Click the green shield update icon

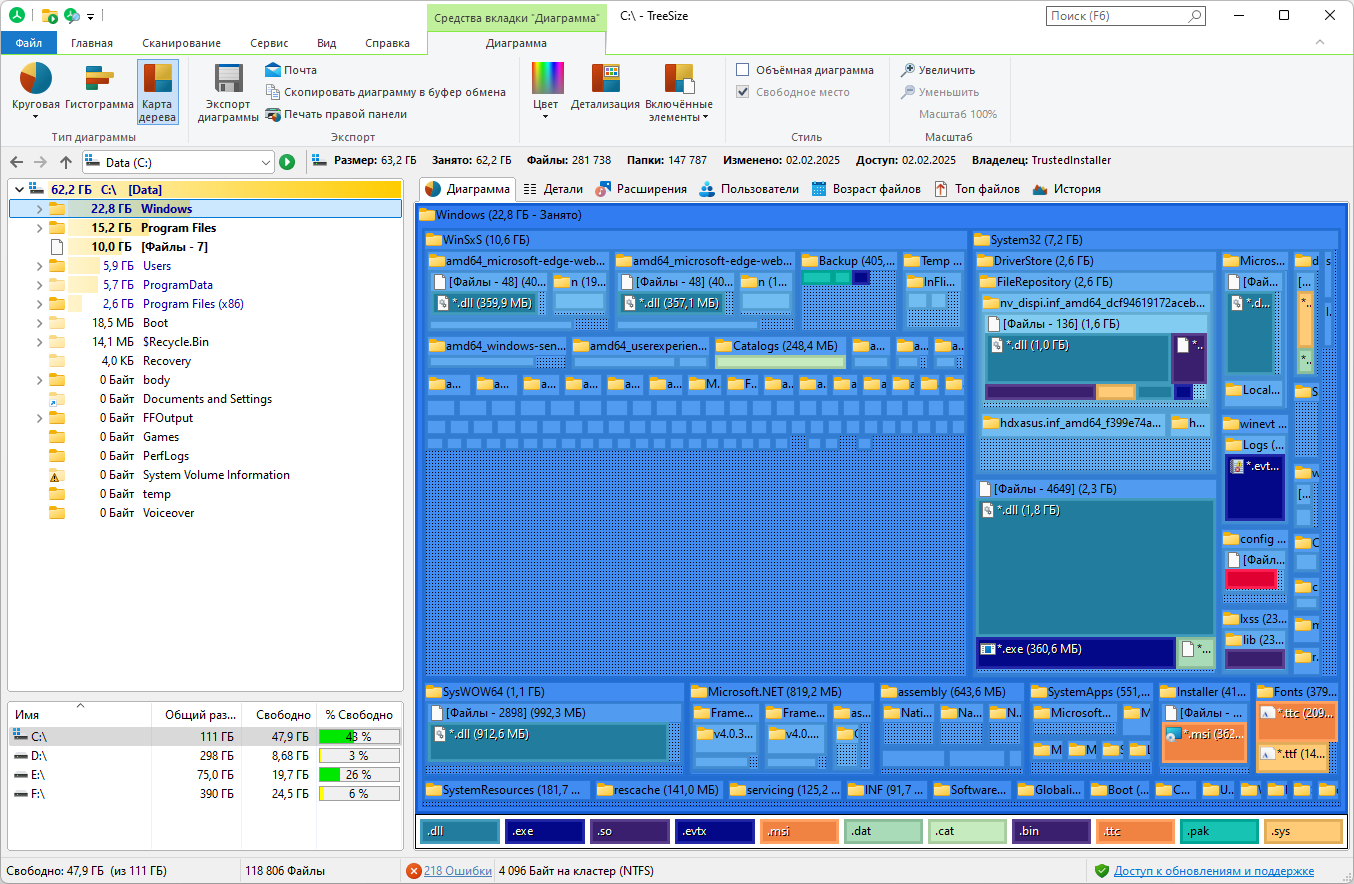click(x=1102, y=871)
